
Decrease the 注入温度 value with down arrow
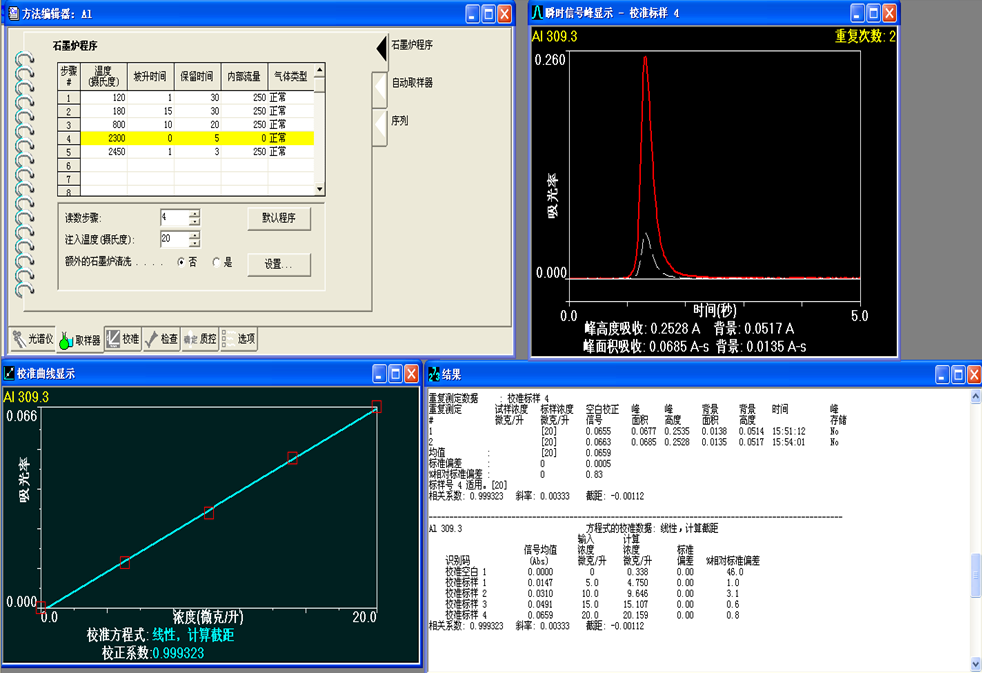click(x=194, y=244)
